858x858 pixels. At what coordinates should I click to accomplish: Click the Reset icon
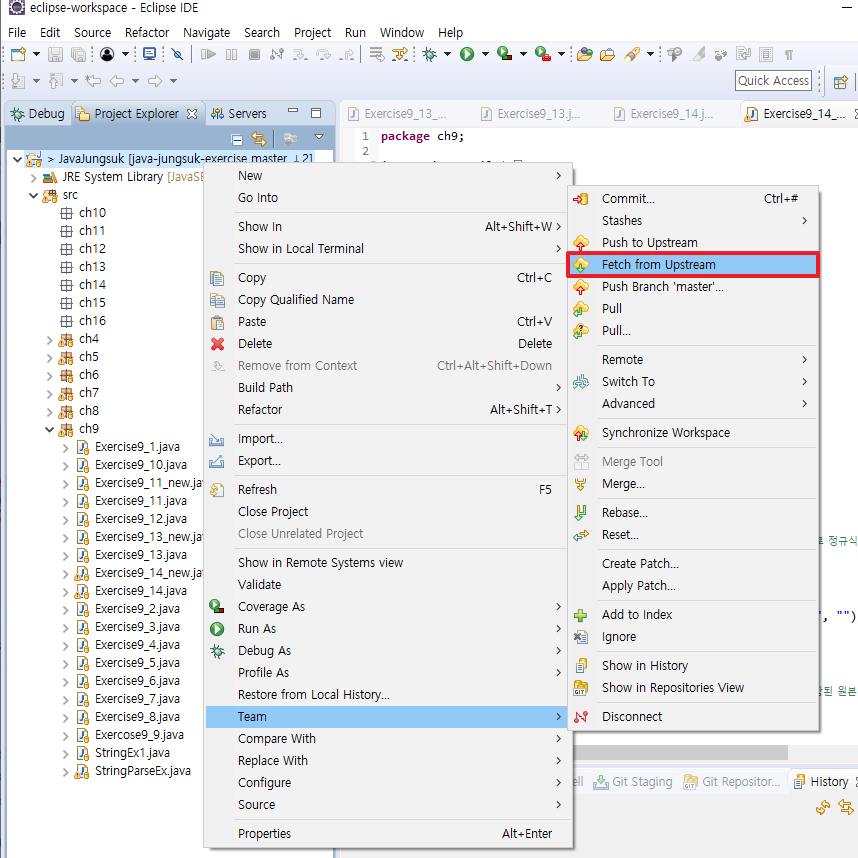[581, 535]
